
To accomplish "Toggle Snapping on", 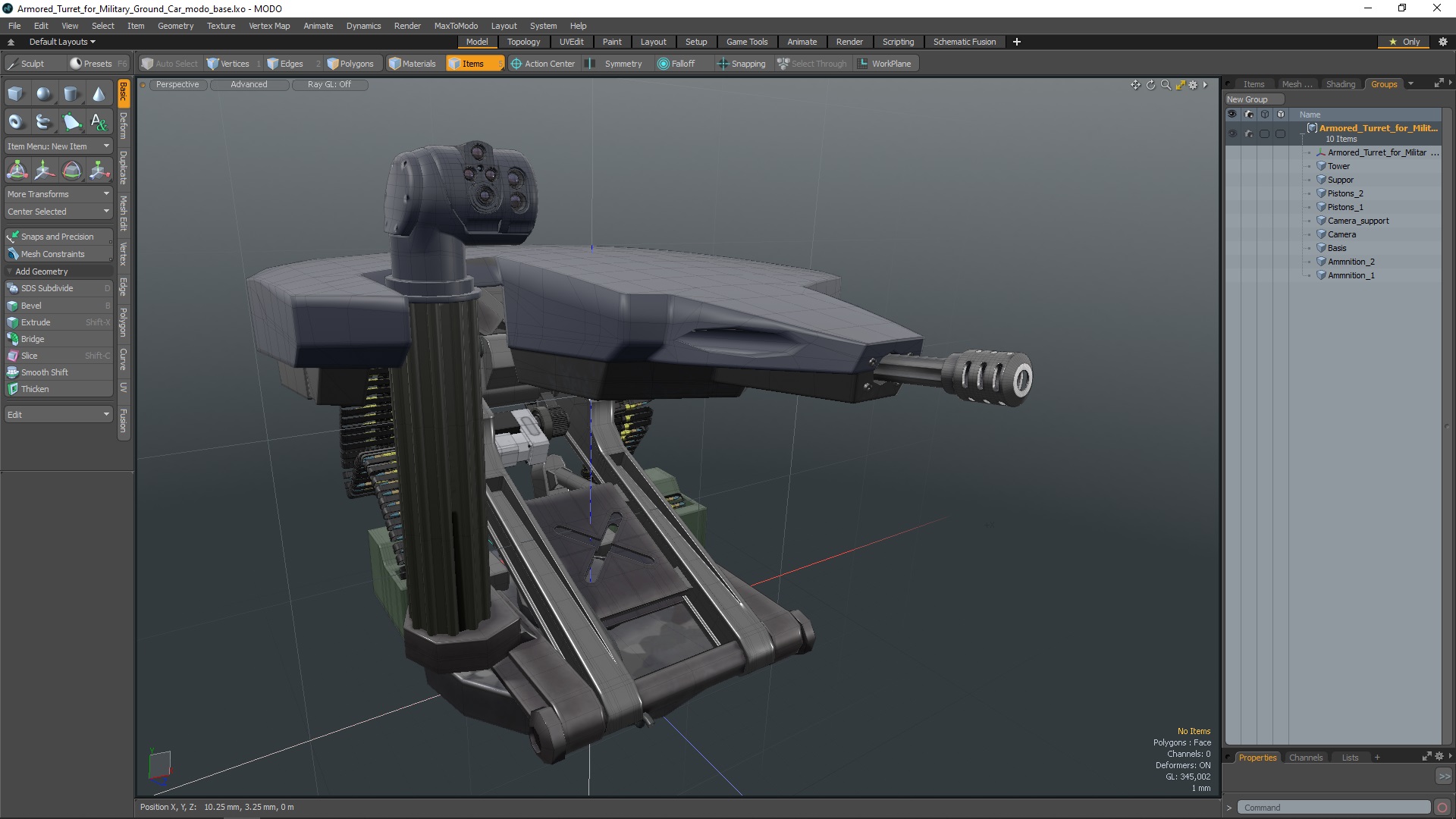I will coord(741,64).
